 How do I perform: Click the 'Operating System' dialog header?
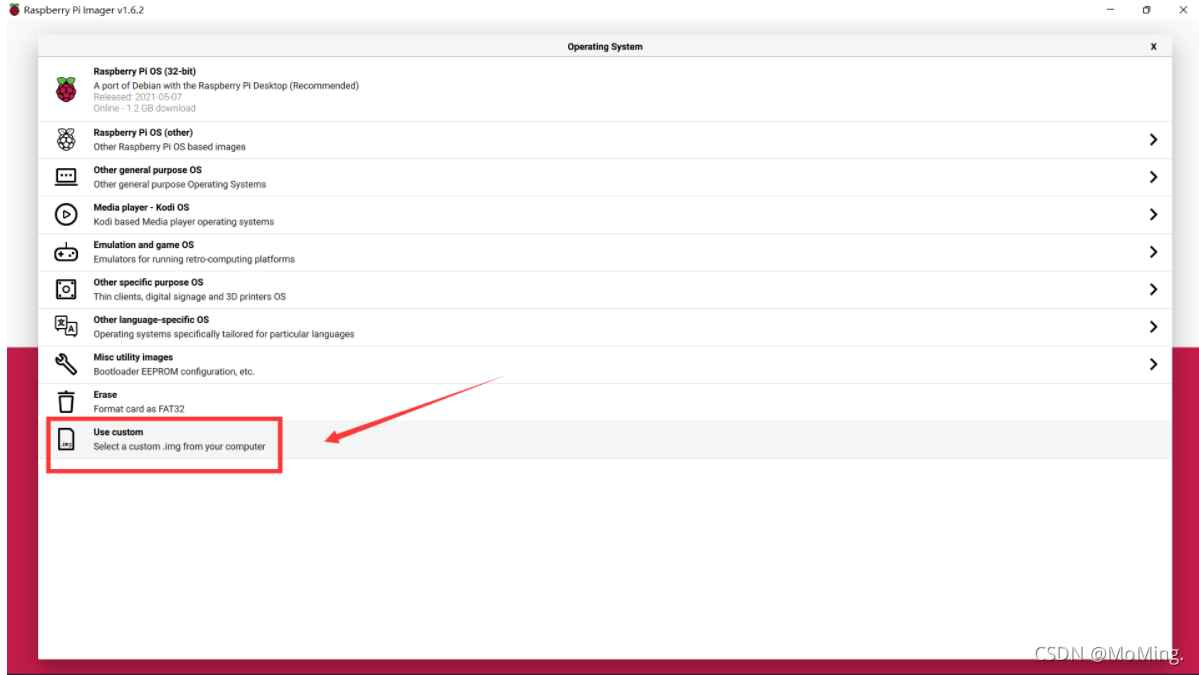(605, 47)
